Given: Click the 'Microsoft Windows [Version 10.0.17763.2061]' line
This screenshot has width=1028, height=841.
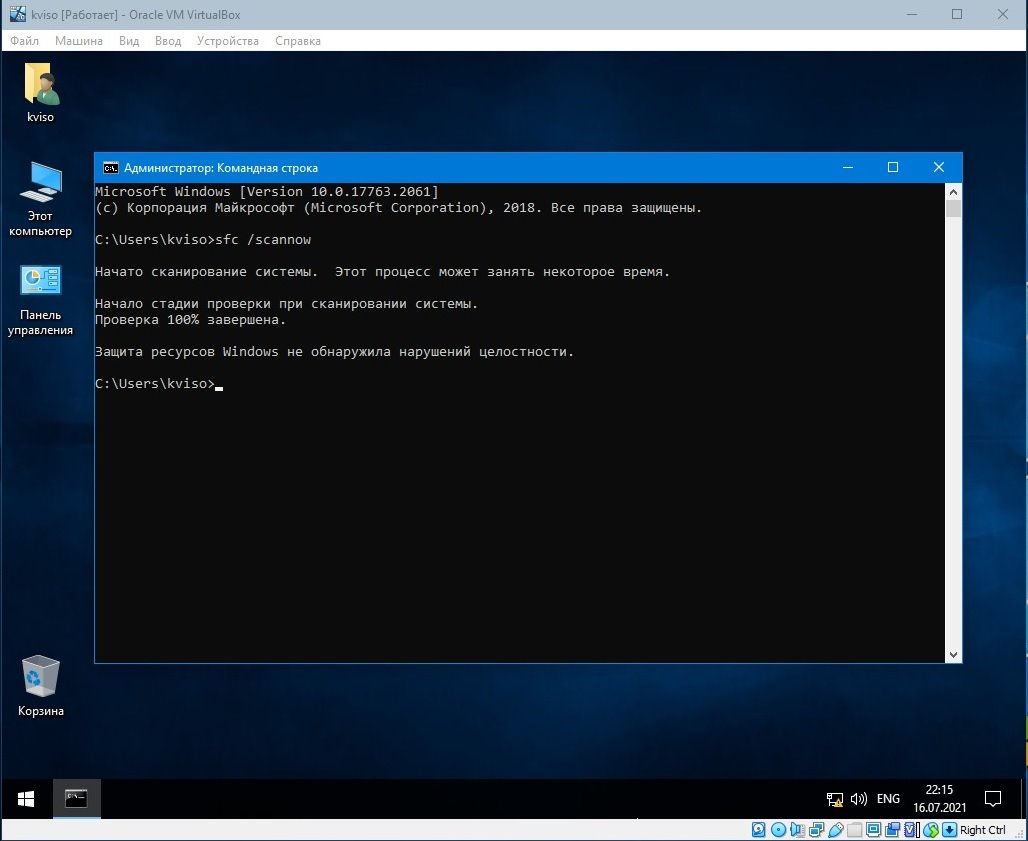Looking at the screenshot, I should 267,191.
